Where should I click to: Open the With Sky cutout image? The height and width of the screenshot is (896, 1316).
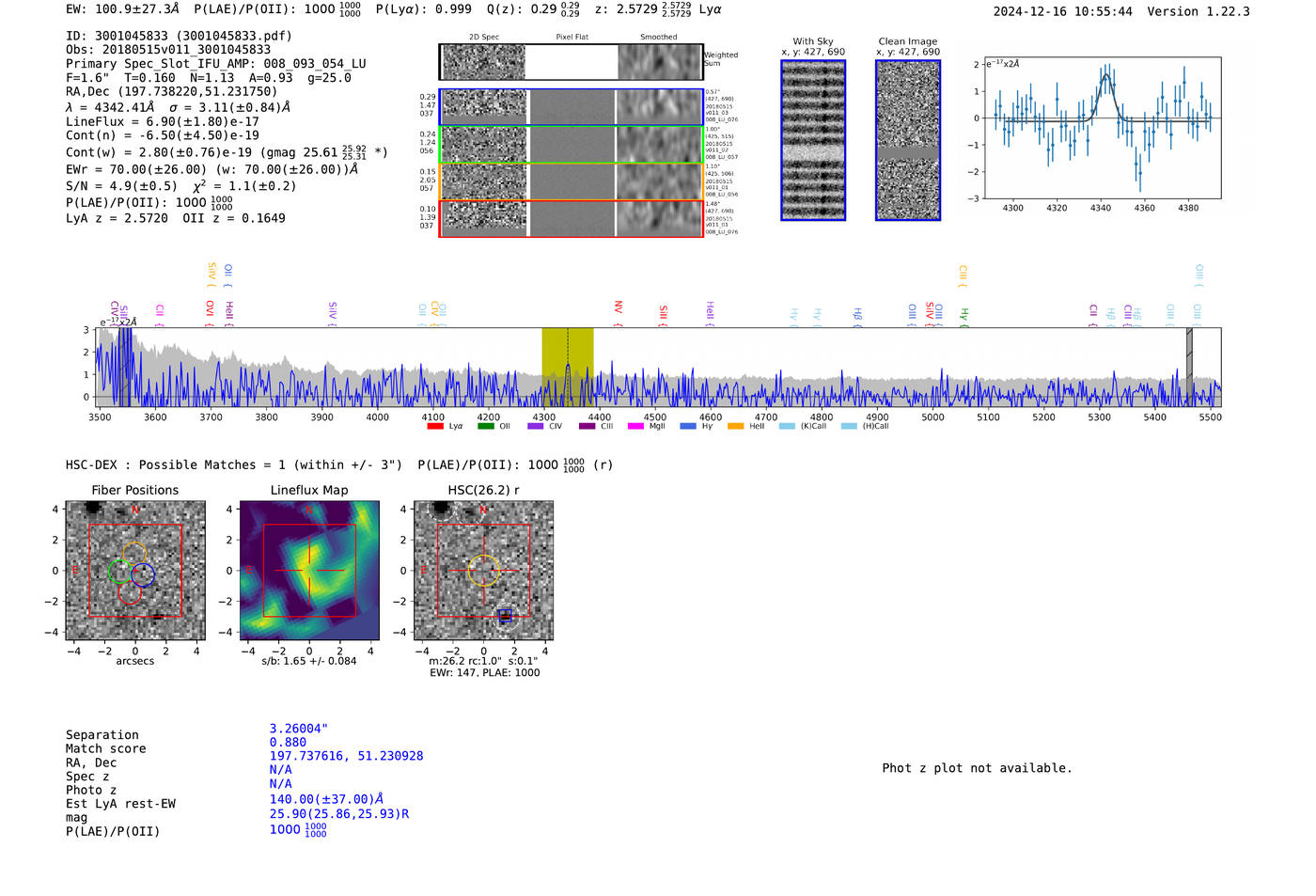click(x=813, y=140)
